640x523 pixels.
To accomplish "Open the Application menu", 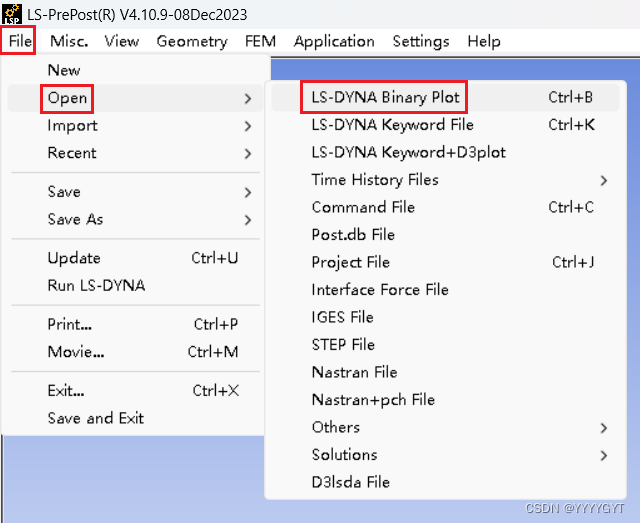I will tap(334, 41).
